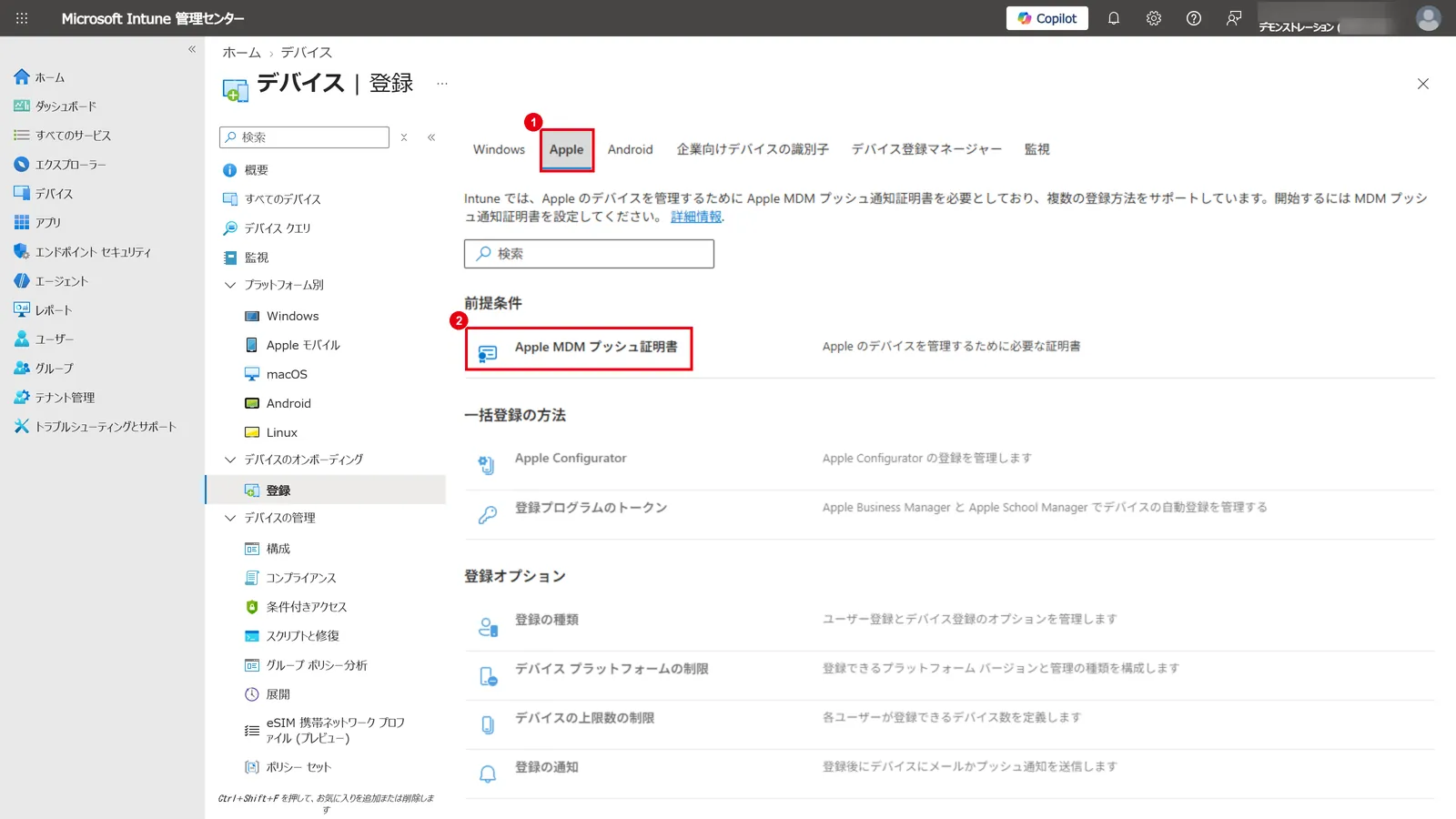This screenshot has height=819, width=1456.
Task: Click the Apple MDM プッシュ証明書 certificate icon
Action: pos(488,353)
